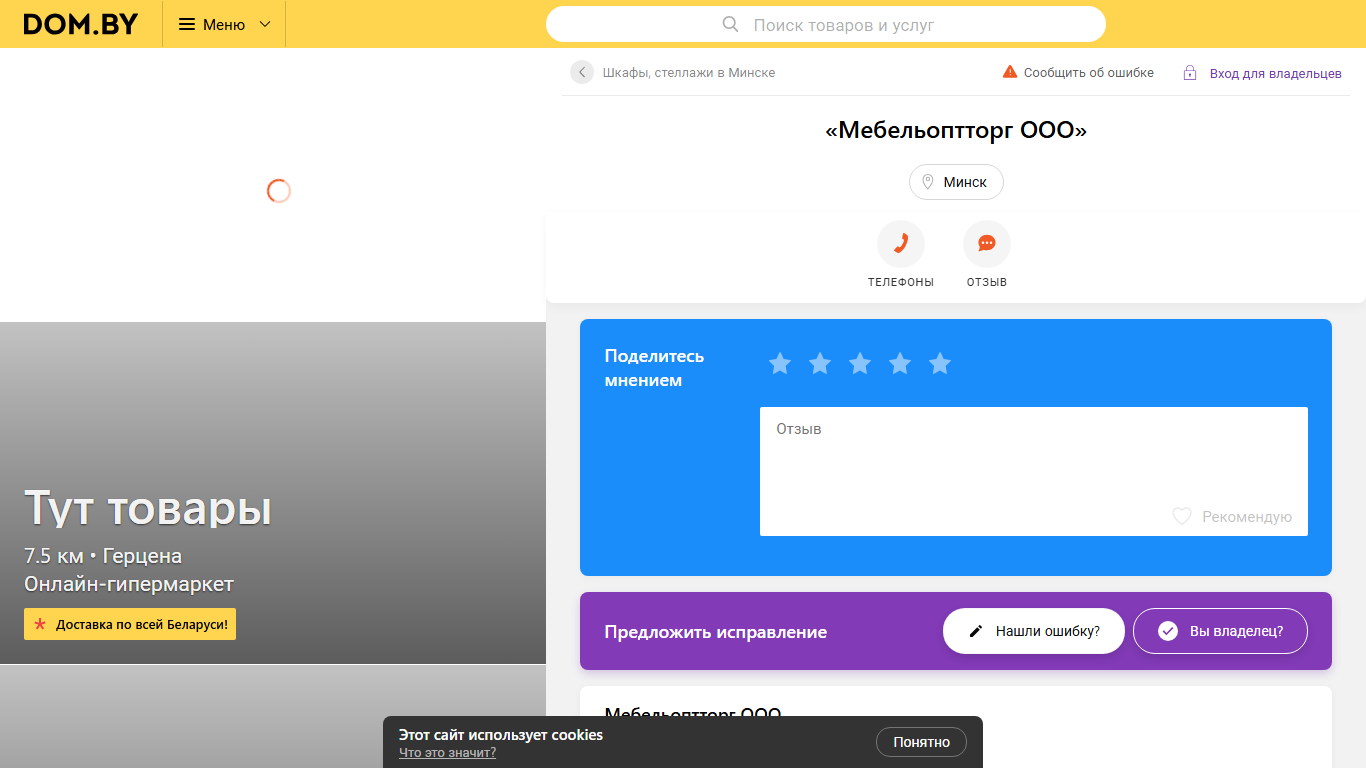Click the pencil icon in Нашли ошибку?
1366x768 pixels.
(977, 631)
